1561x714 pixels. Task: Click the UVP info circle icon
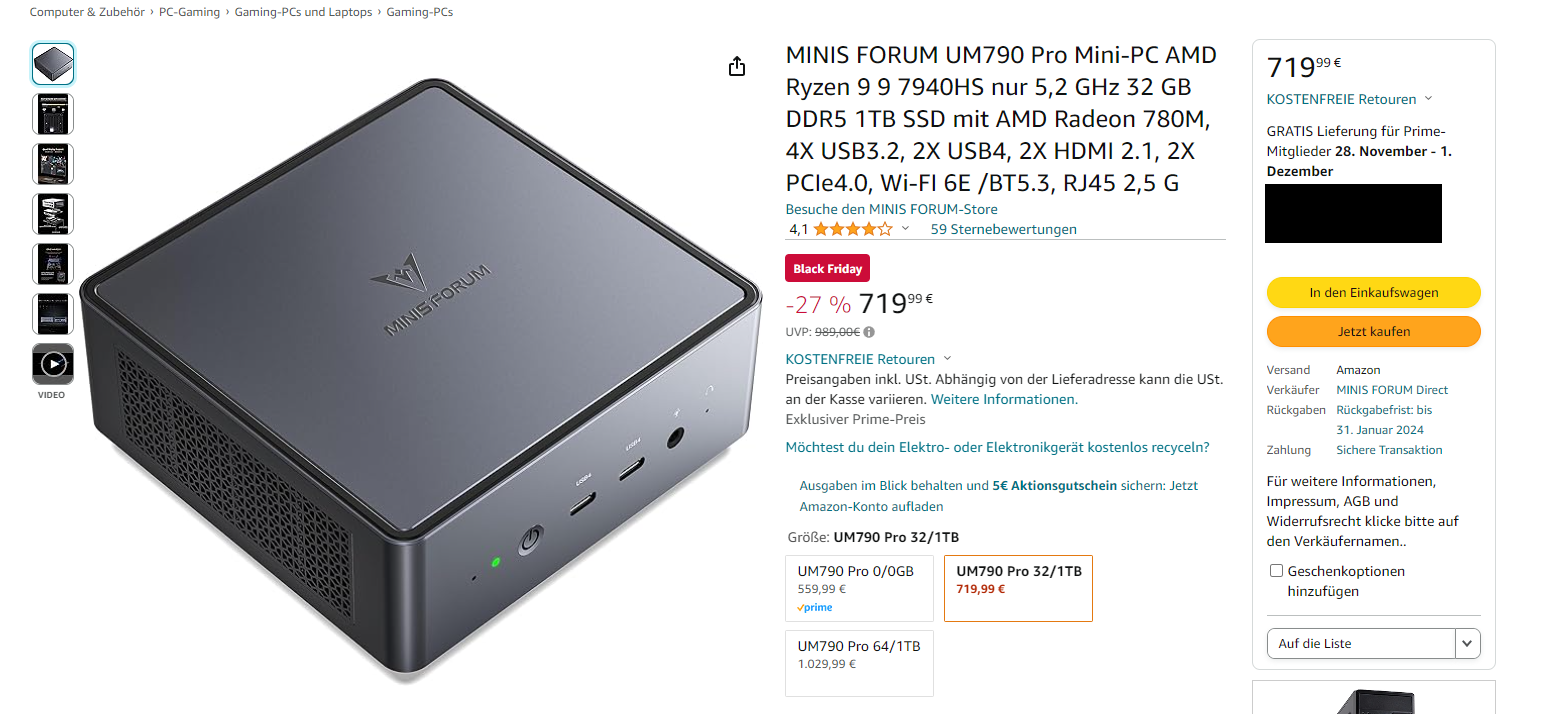point(869,332)
